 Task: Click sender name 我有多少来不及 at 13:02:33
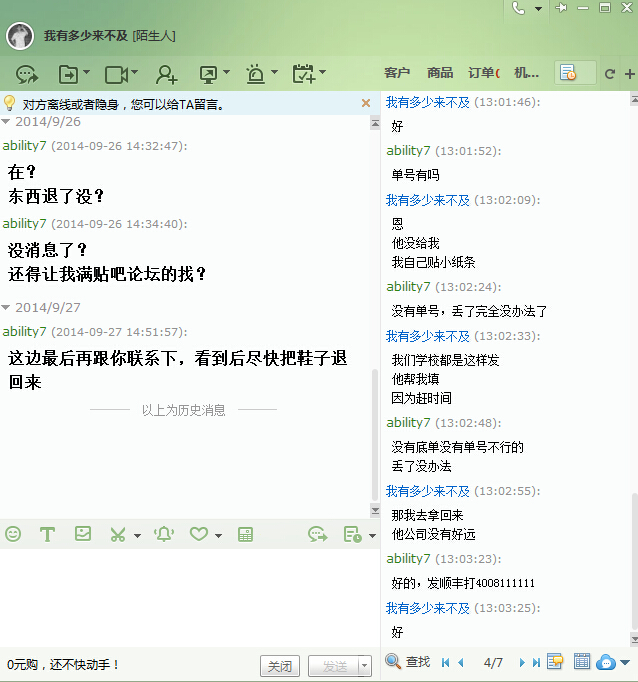coord(428,336)
